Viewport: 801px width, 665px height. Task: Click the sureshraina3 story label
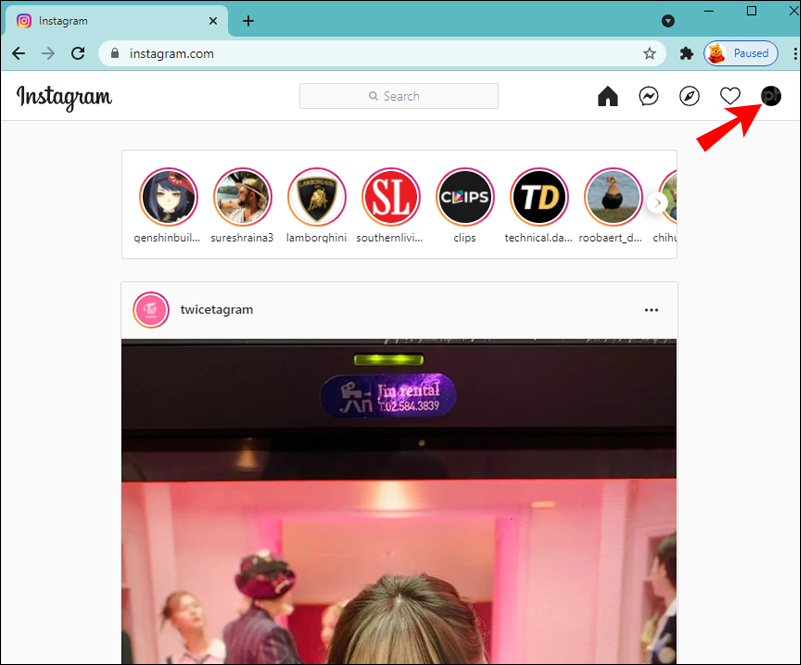pos(242,238)
